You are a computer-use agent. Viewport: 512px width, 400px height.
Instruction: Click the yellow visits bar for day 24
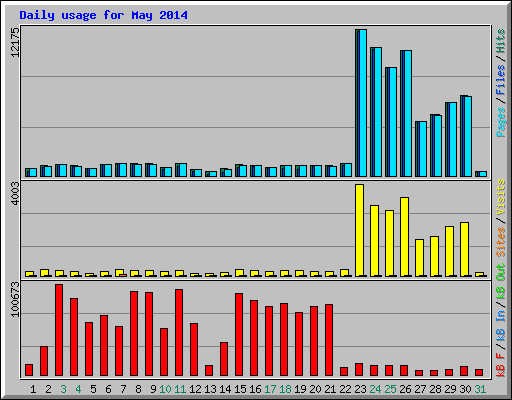[x=374, y=241]
